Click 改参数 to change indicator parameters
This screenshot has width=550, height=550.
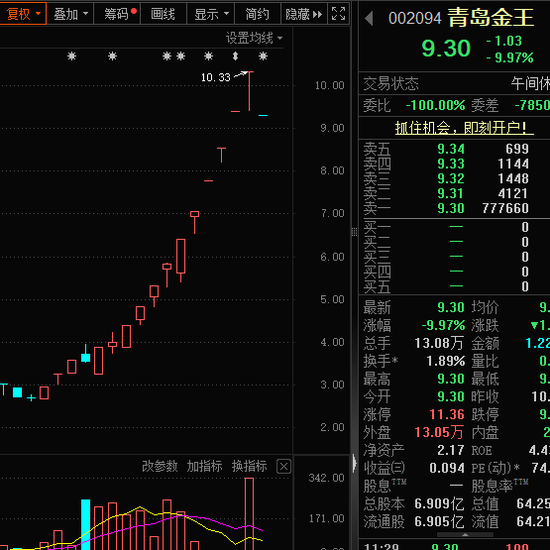[160, 466]
